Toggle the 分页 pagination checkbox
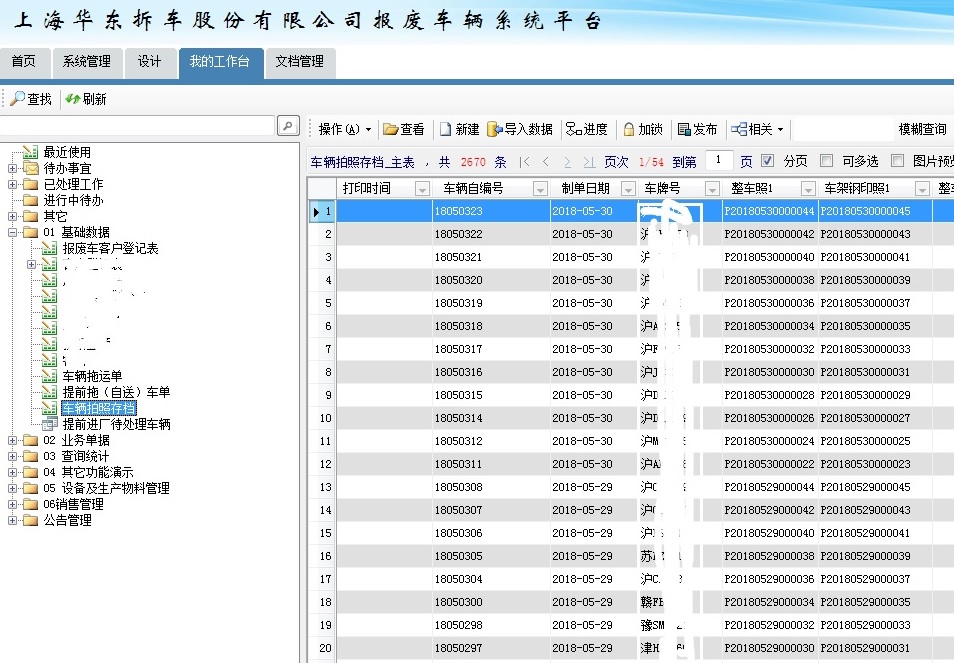The height and width of the screenshot is (663, 954). pyautogui.click(x=768, y=161)
